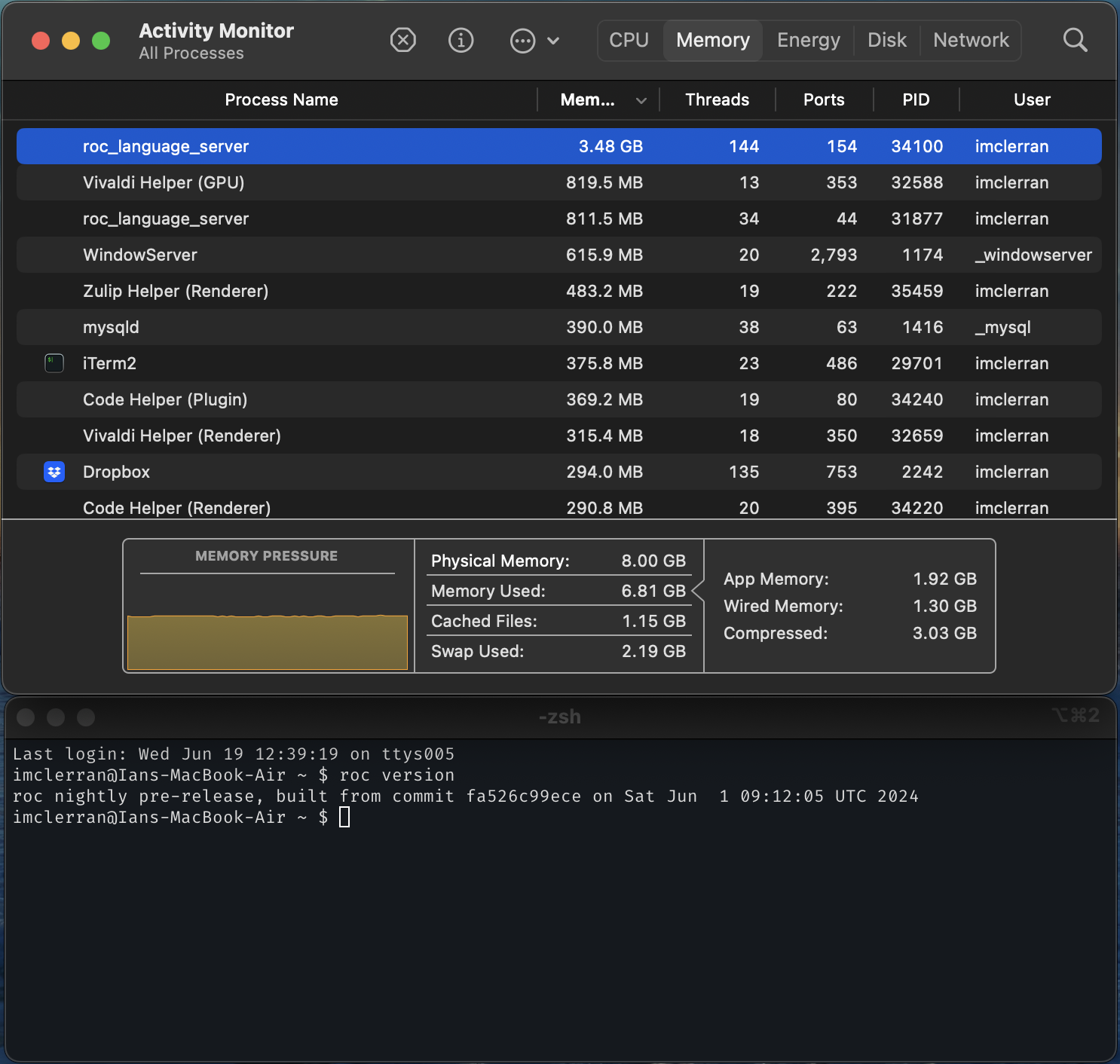Sort by the Mem... column header
The width and height of the screenshot is (1120, 1064).
pyautogui.click(x=587, y=99)
